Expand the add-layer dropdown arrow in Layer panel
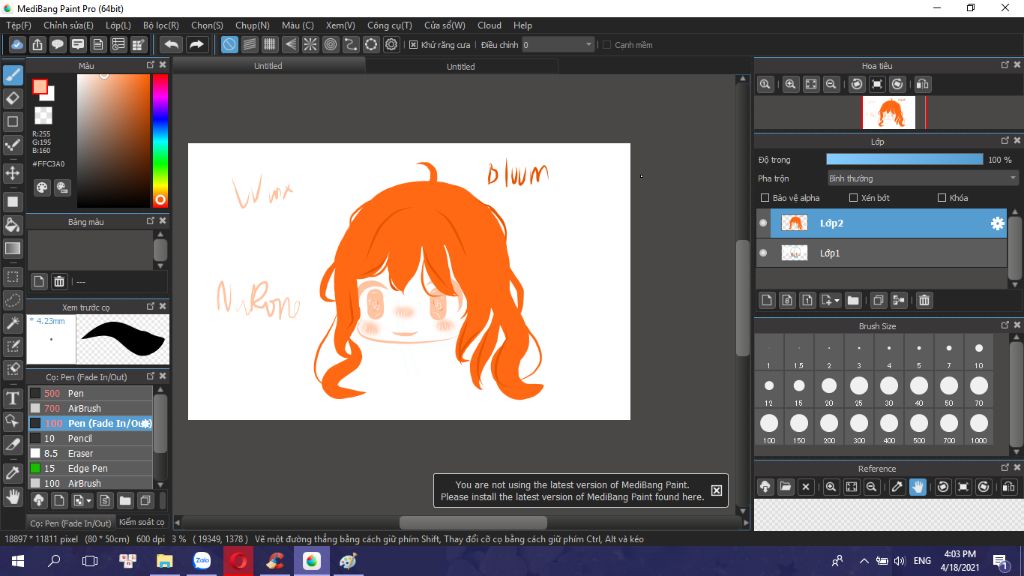 coord(837,301)
